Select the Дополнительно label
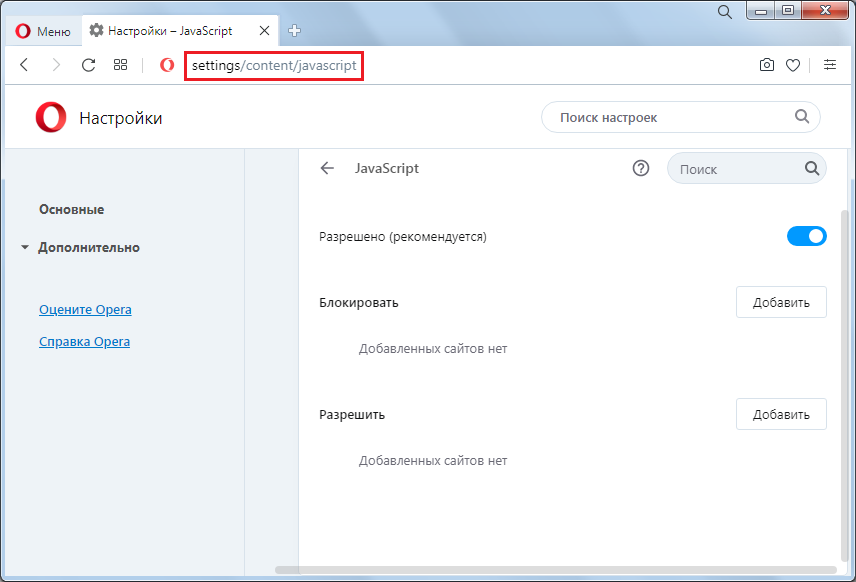Screen dimensions: 856x582 pyautogui.click(x=89, y=248)
